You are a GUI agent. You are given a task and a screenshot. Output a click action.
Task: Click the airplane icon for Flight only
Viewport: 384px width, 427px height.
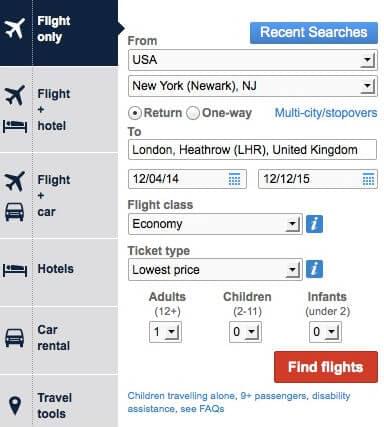point(15,29)
